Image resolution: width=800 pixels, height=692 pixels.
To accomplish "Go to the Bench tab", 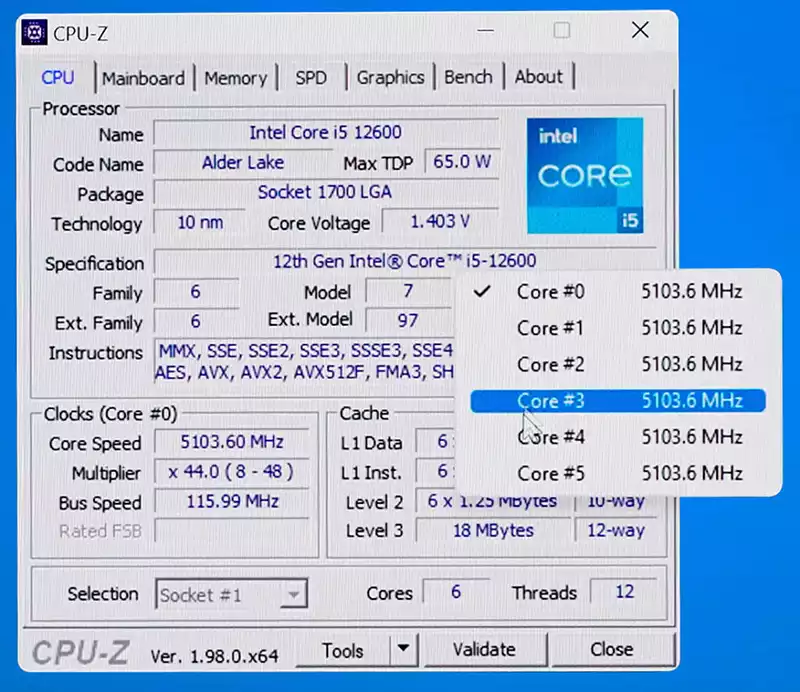I will click(x=468, y=77).
